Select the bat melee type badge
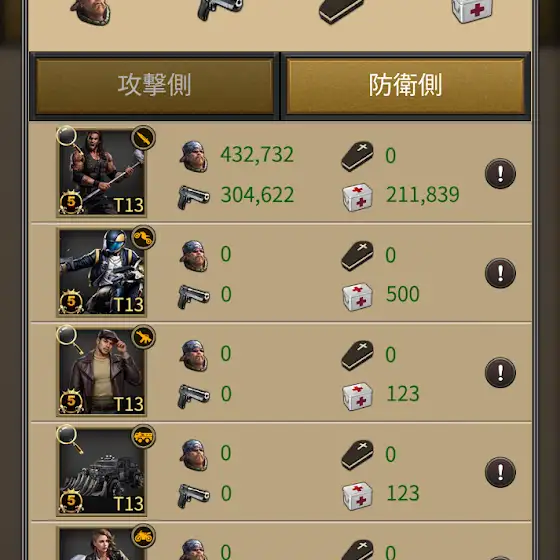The height and width of the screenshot is (560, 560). click(x=143, y=138)
